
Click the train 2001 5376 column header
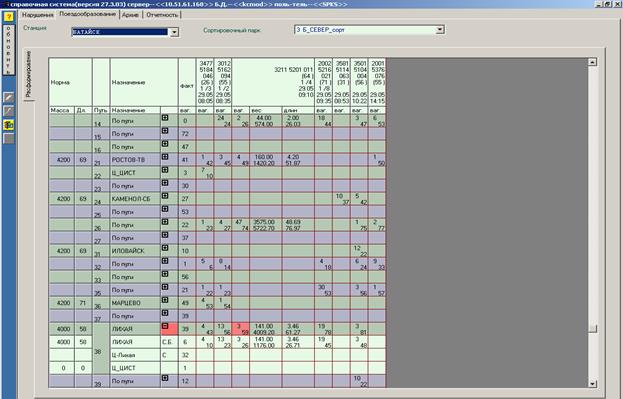click(377, 82)
